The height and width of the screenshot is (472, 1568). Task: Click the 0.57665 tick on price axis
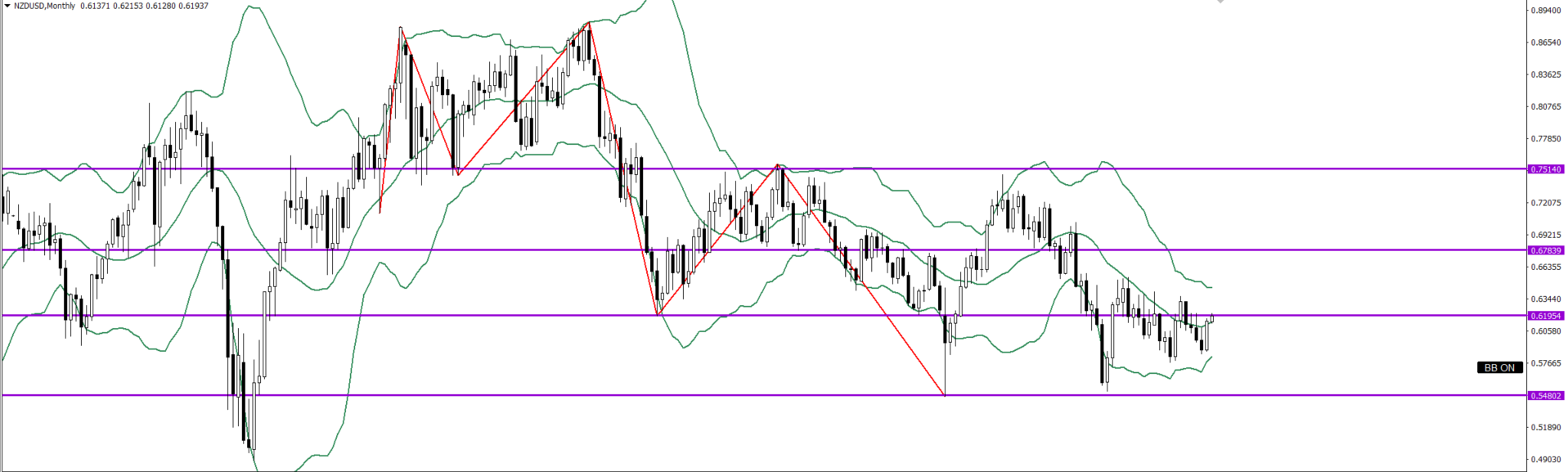click(1545, 363)
